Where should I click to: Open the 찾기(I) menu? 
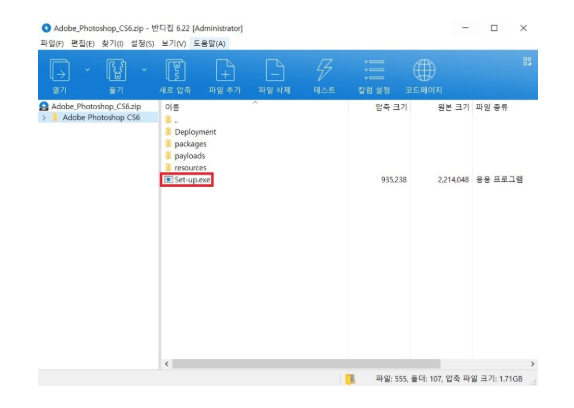(x=112, y=44)
